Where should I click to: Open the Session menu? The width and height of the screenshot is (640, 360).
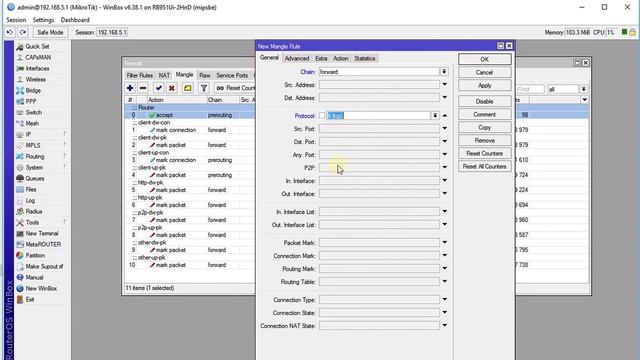(x=16, y=20)
